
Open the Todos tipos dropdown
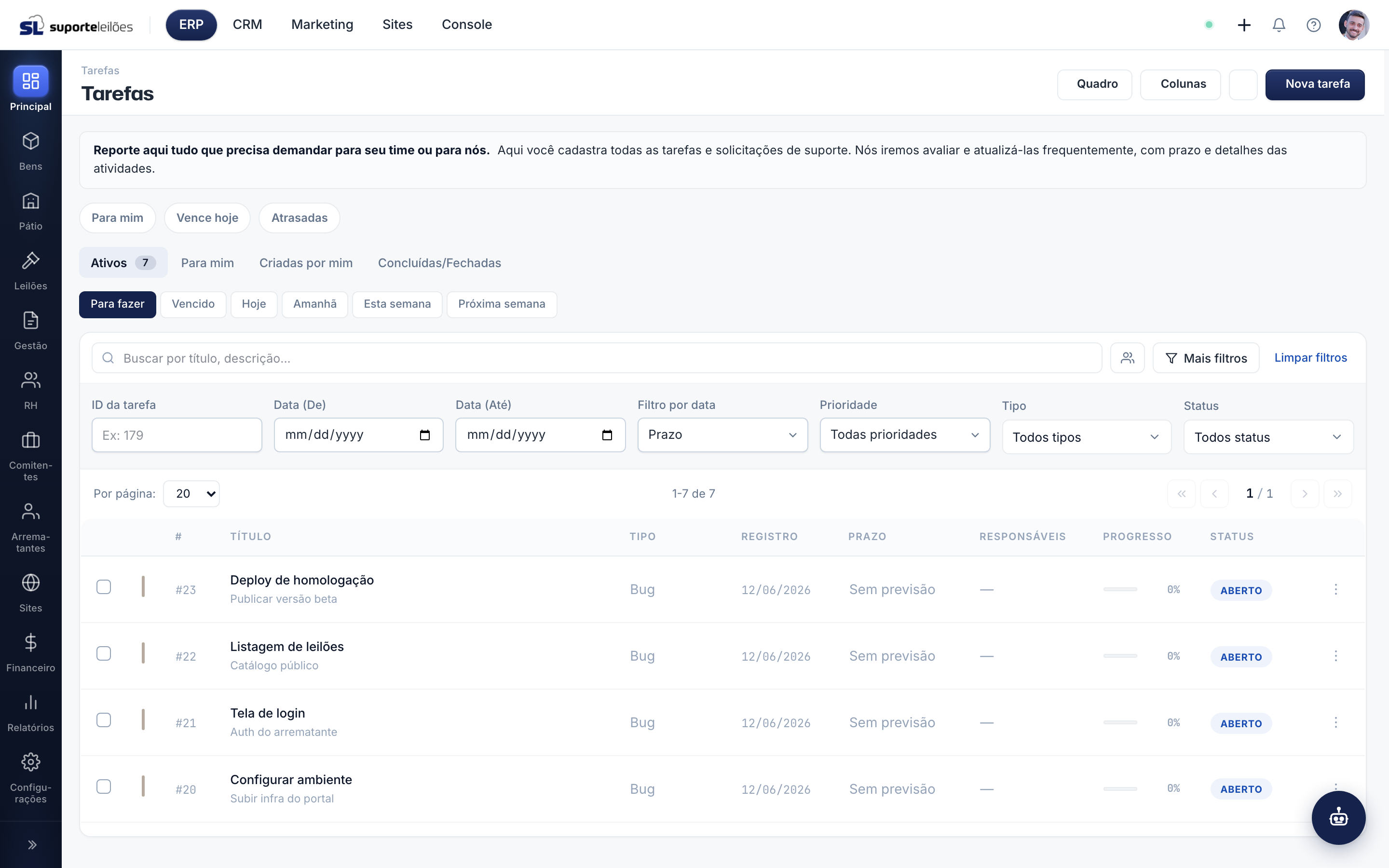click(x=1087, y=437)
